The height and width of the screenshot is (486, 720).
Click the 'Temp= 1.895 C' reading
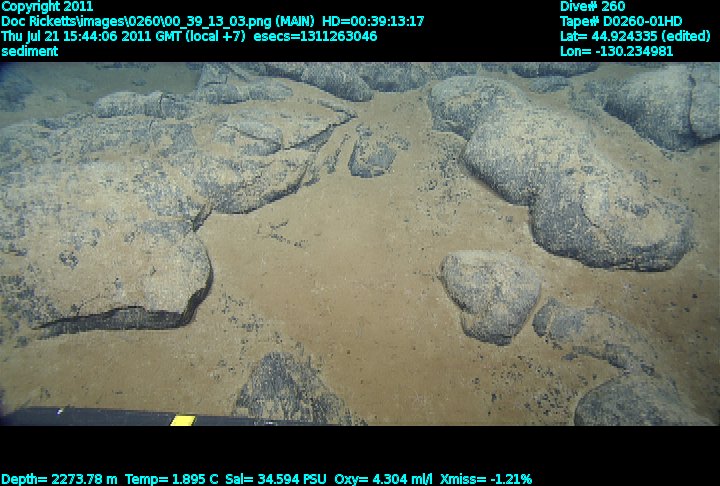coord(172,480)
